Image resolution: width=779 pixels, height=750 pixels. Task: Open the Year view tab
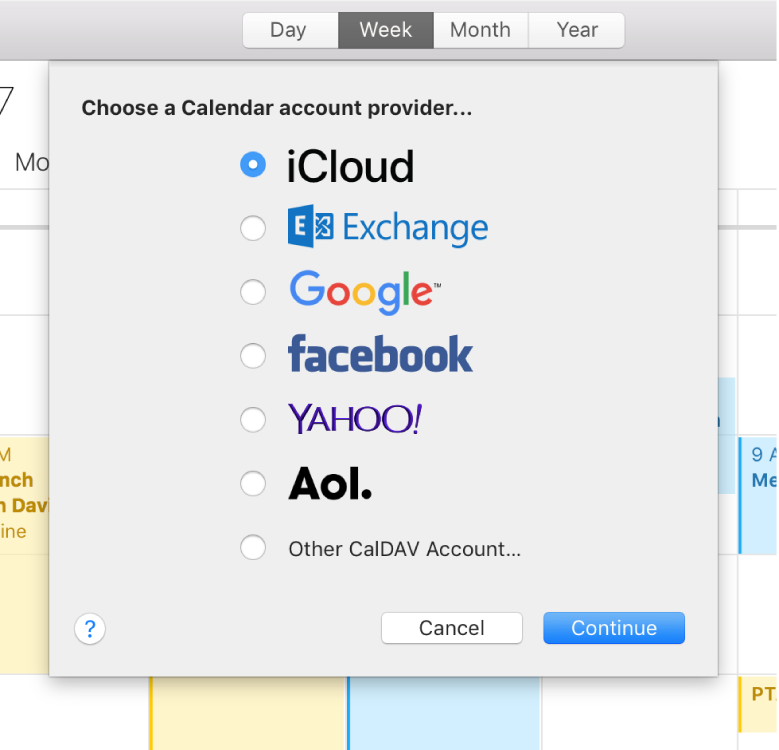tap(577, 30)
